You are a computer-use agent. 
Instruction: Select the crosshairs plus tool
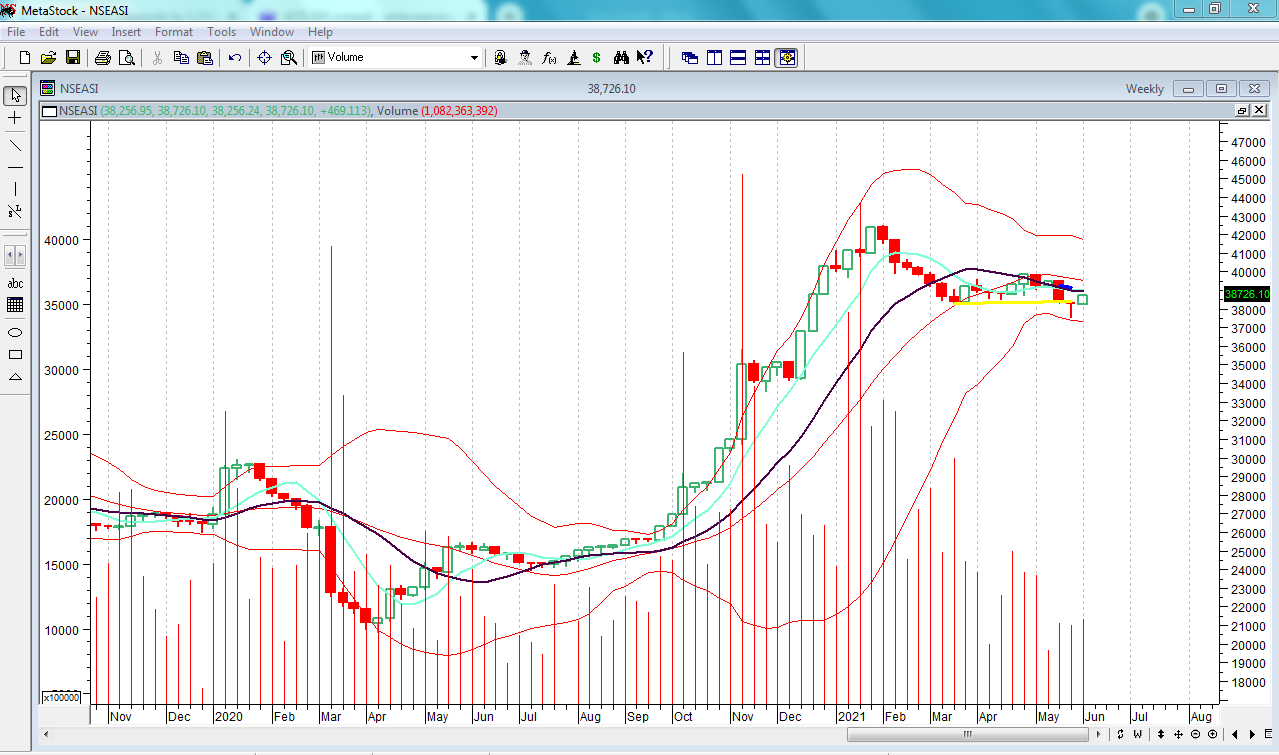pos(15,118)
